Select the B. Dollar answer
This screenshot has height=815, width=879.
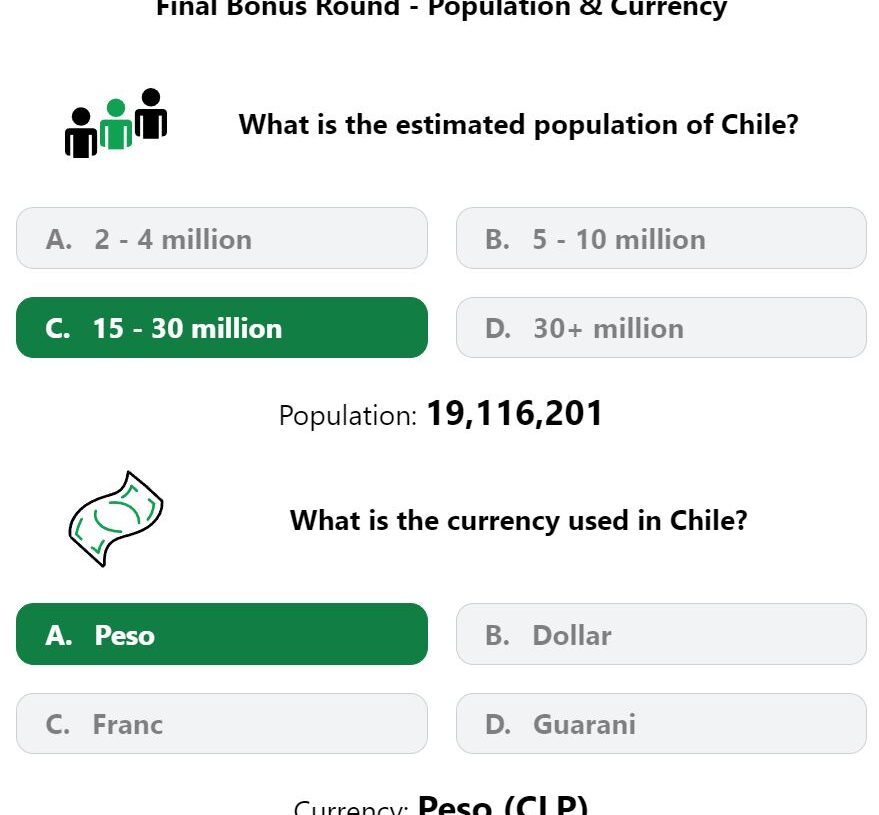661,634
